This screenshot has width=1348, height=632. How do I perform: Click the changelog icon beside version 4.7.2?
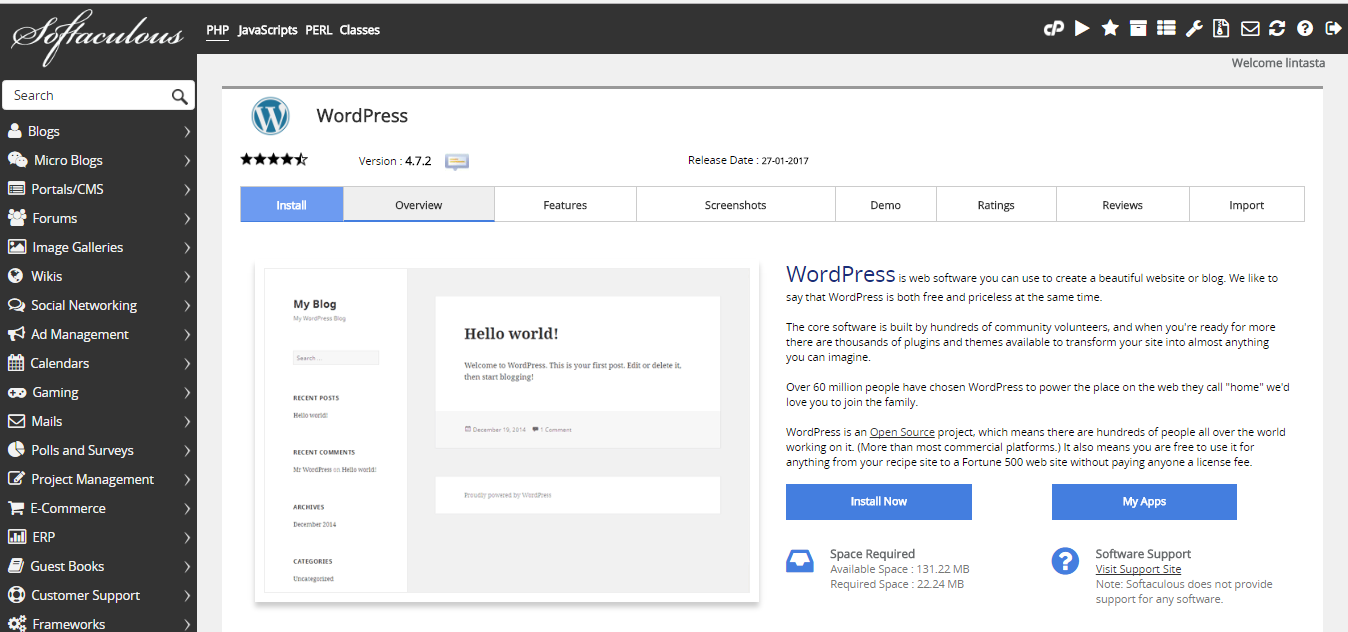tap(457, 161)
